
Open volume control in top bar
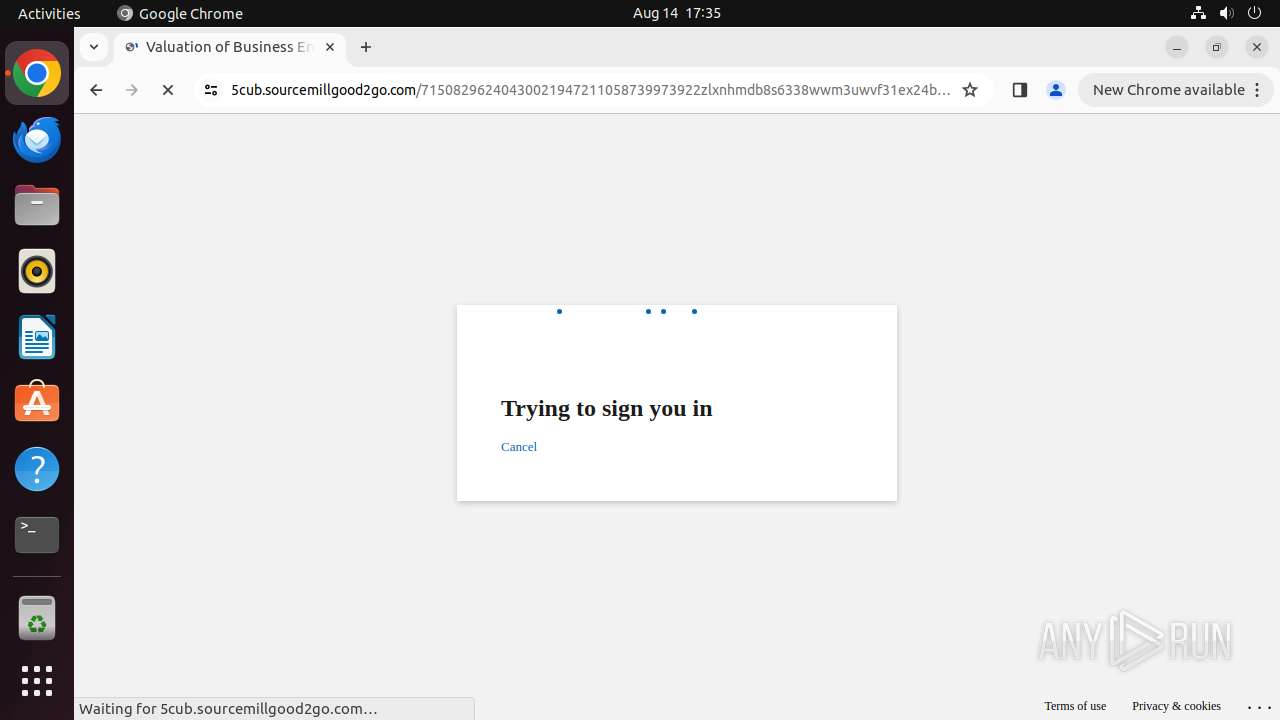(x=1226, y=13)
